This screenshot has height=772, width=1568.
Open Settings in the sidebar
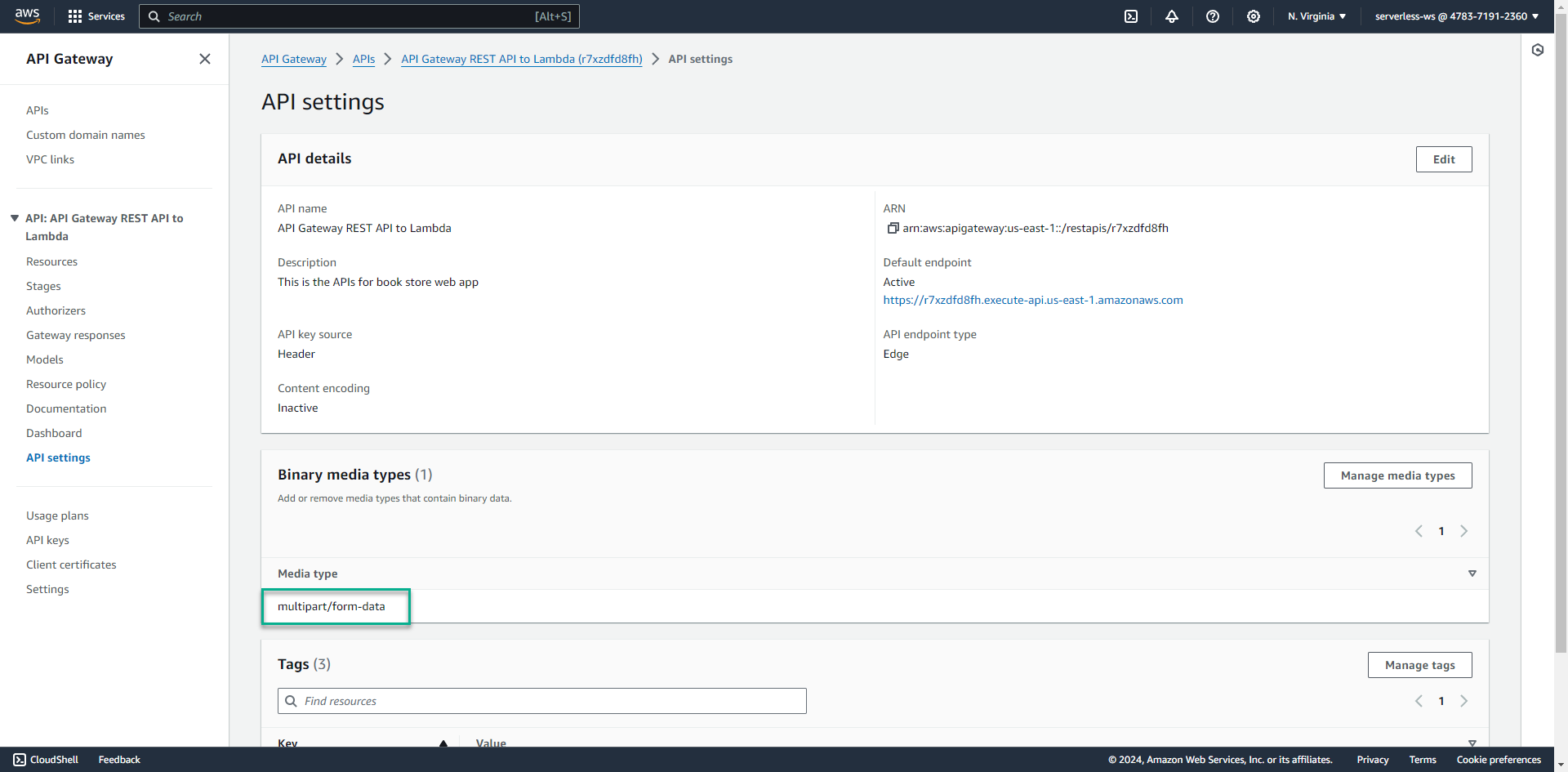(x=47, y=589)
